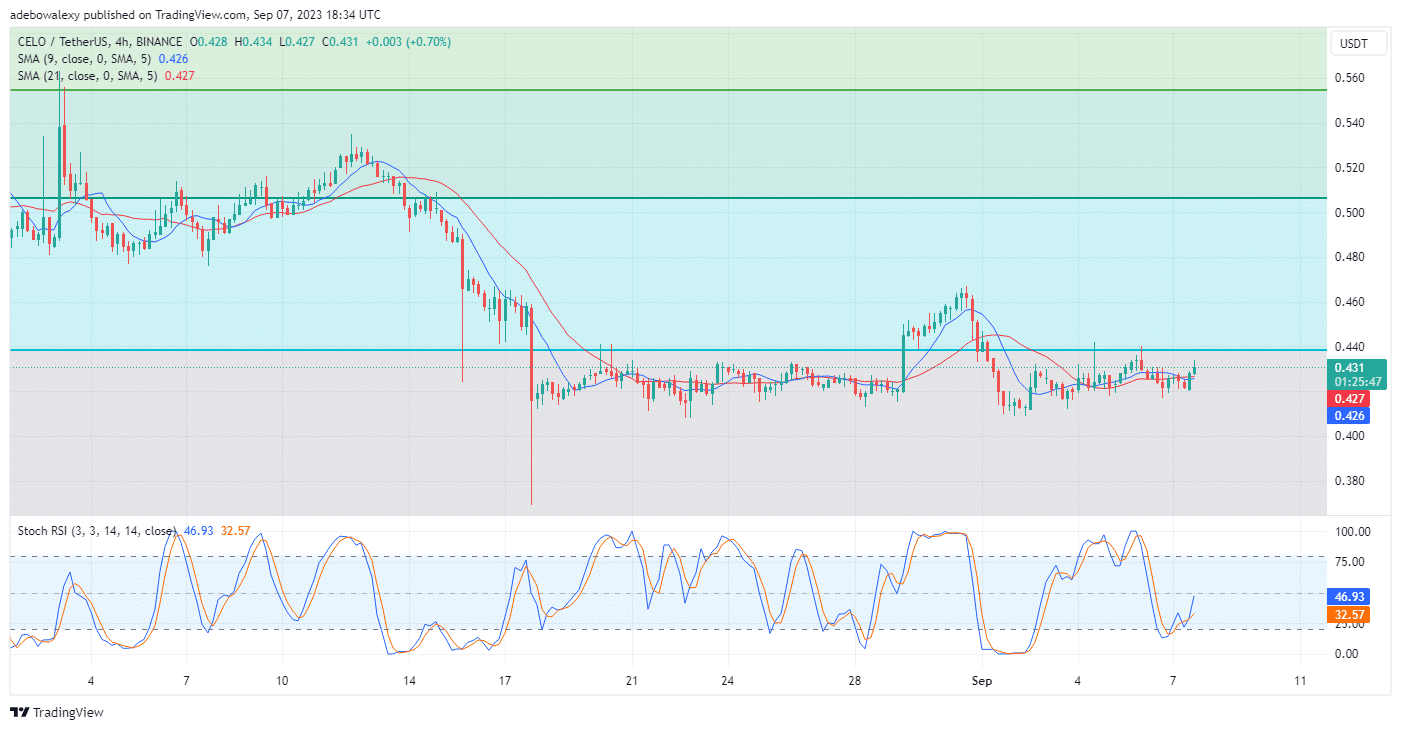Click the publisher caption text at the top
This screenshot has height=730, width=1401.
click(195, 14)
